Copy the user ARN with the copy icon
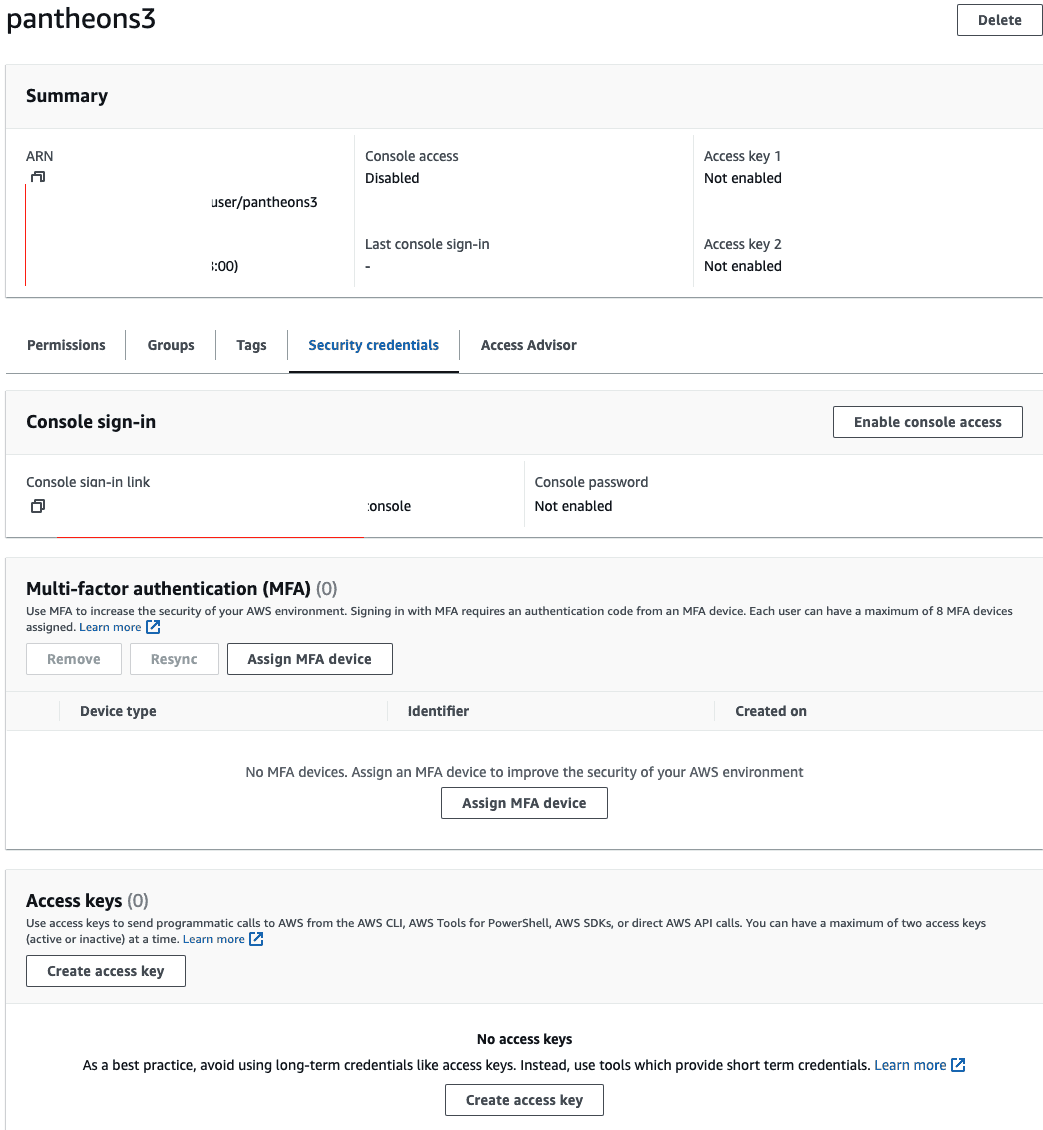Image resolution: width=1043 pixels, height=1130 pixels. (38, 177)
